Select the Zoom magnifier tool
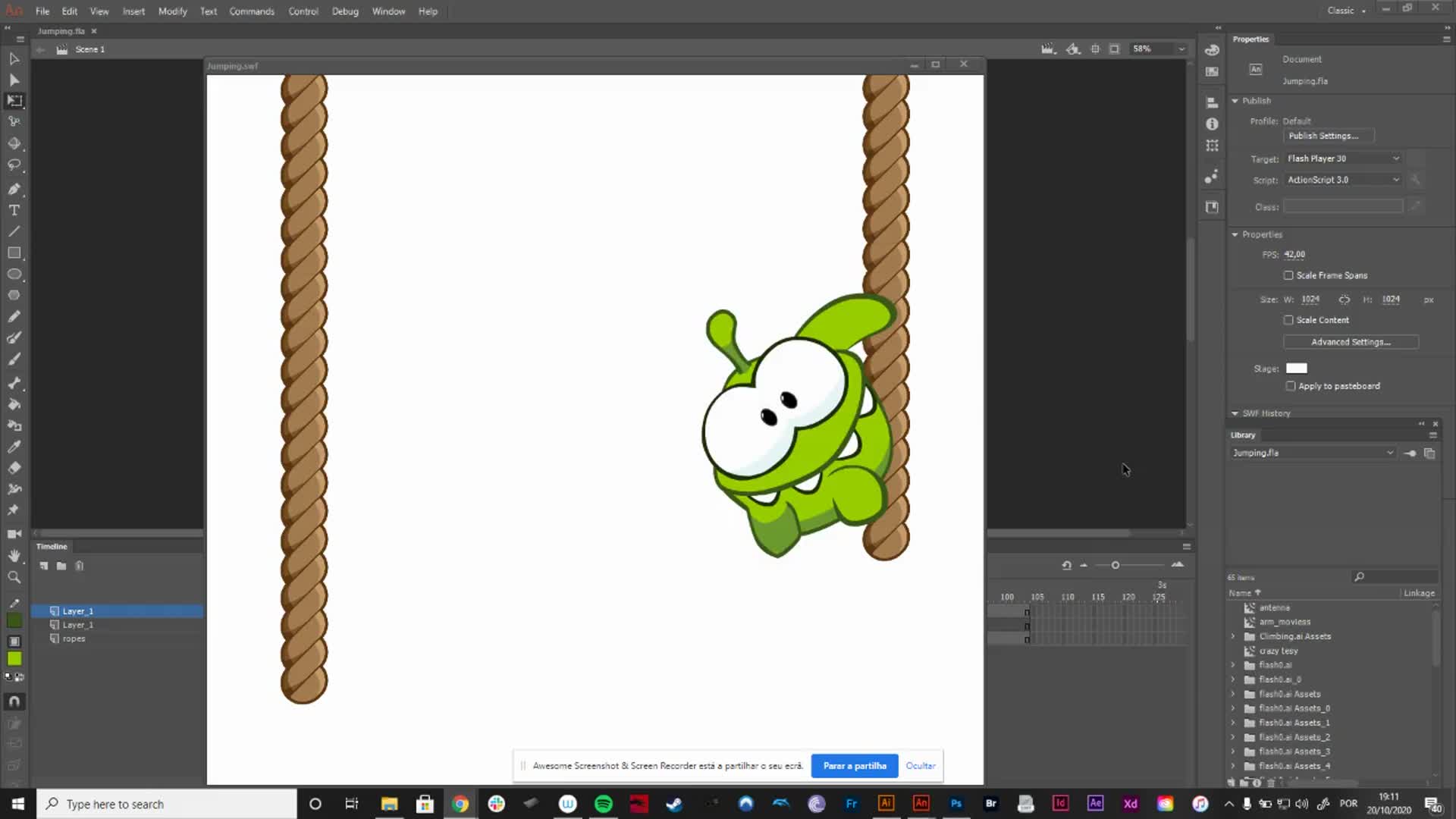 coord(14,577)
